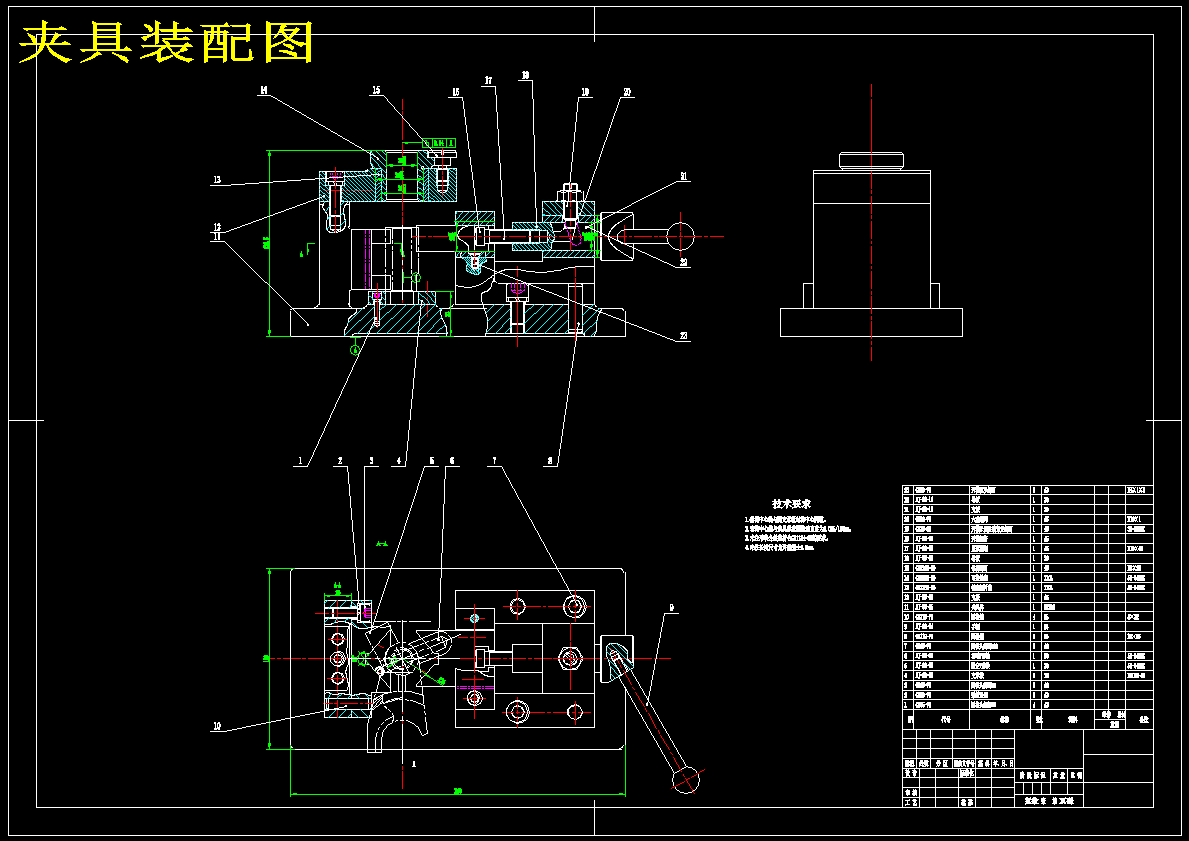
Task: Click part balloon number 20
Action: click(x=627, y=93)
